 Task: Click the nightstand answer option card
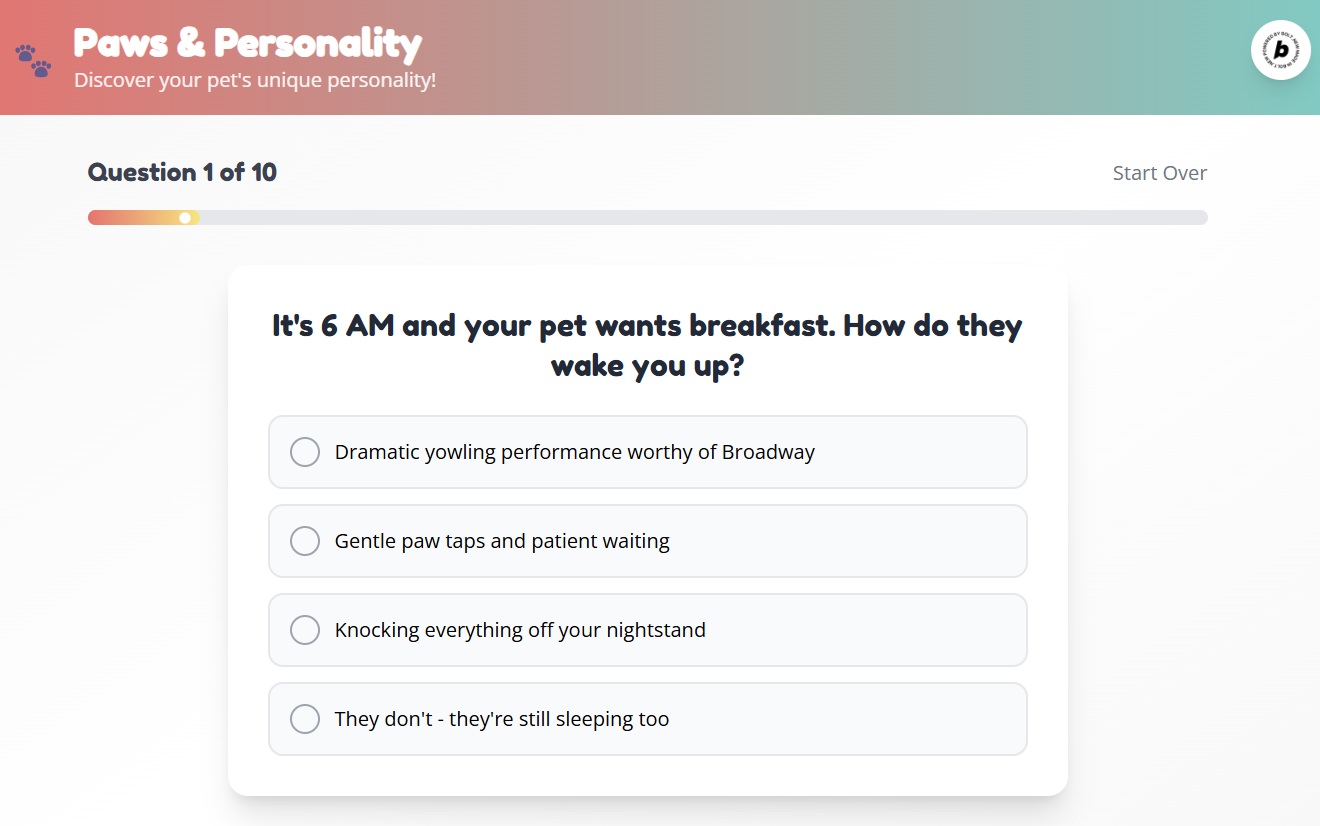click(x=647, y=630)
